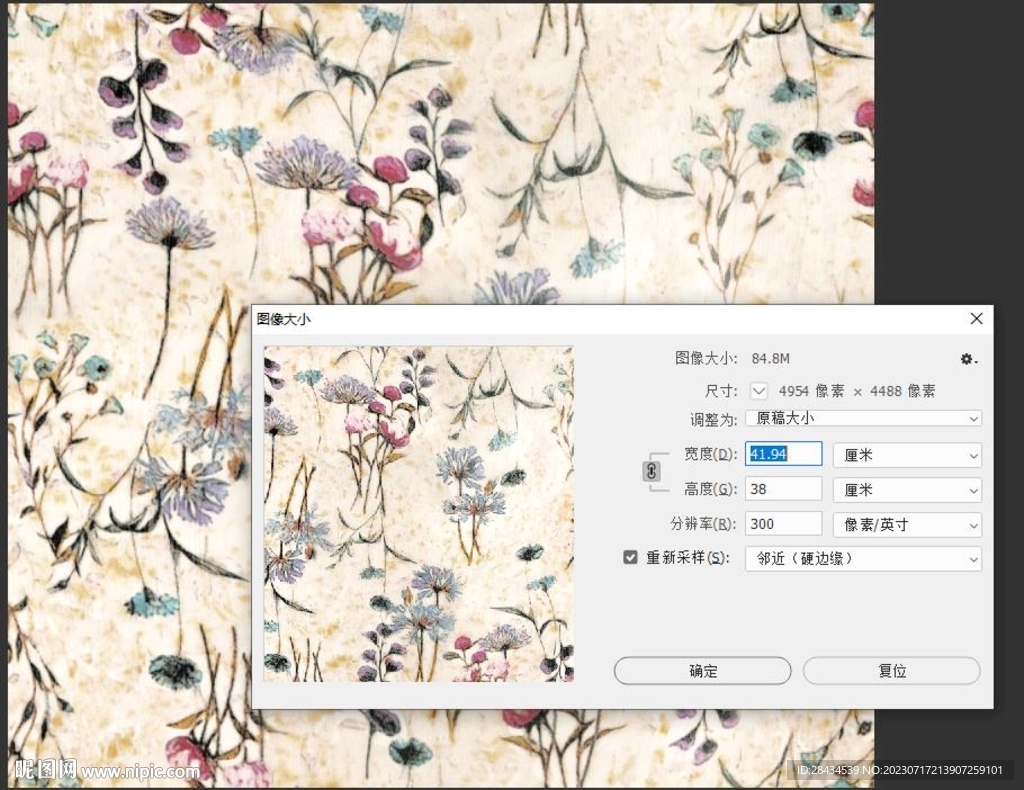Click the 高度 input field showing 38
Screen dimensions: 1024x790
tap(783, 489)
